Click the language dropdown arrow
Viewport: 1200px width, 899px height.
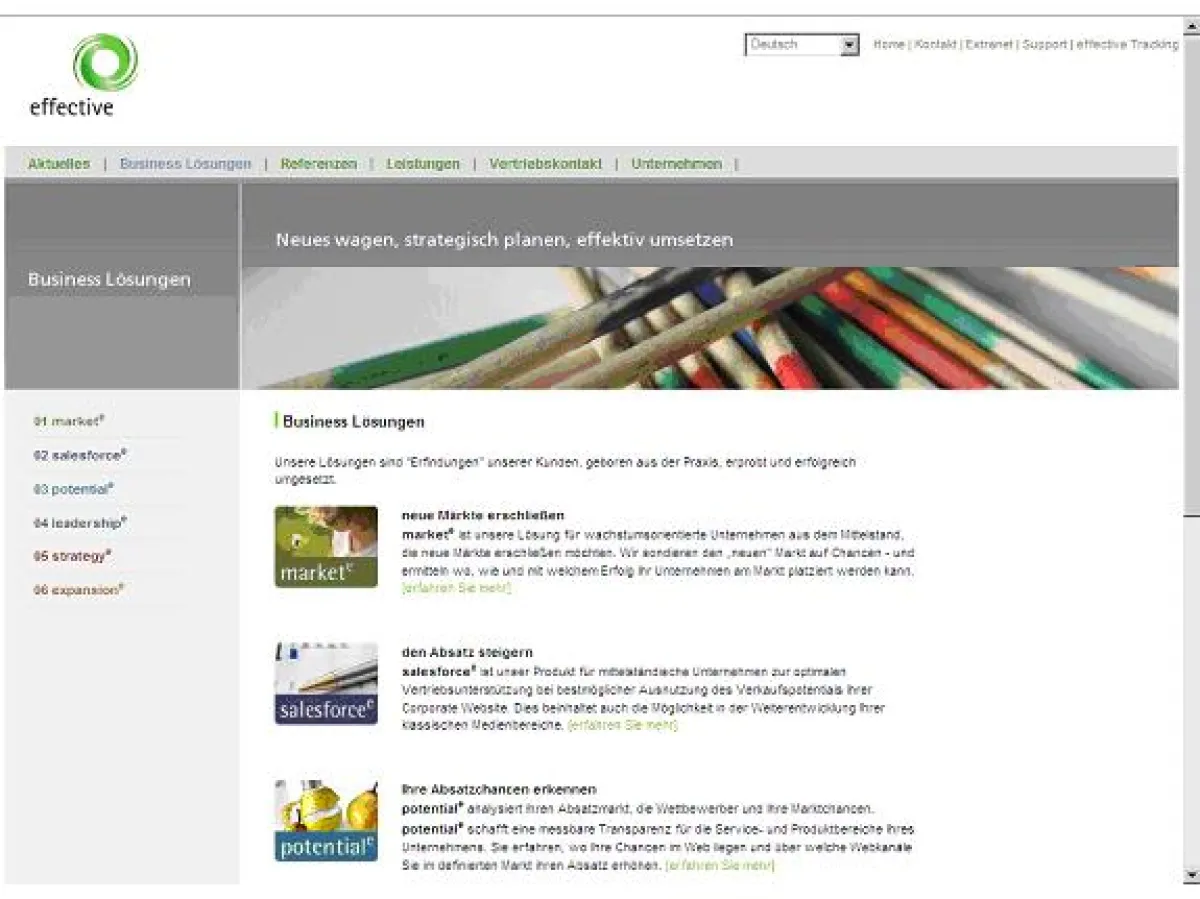[849, 44]
